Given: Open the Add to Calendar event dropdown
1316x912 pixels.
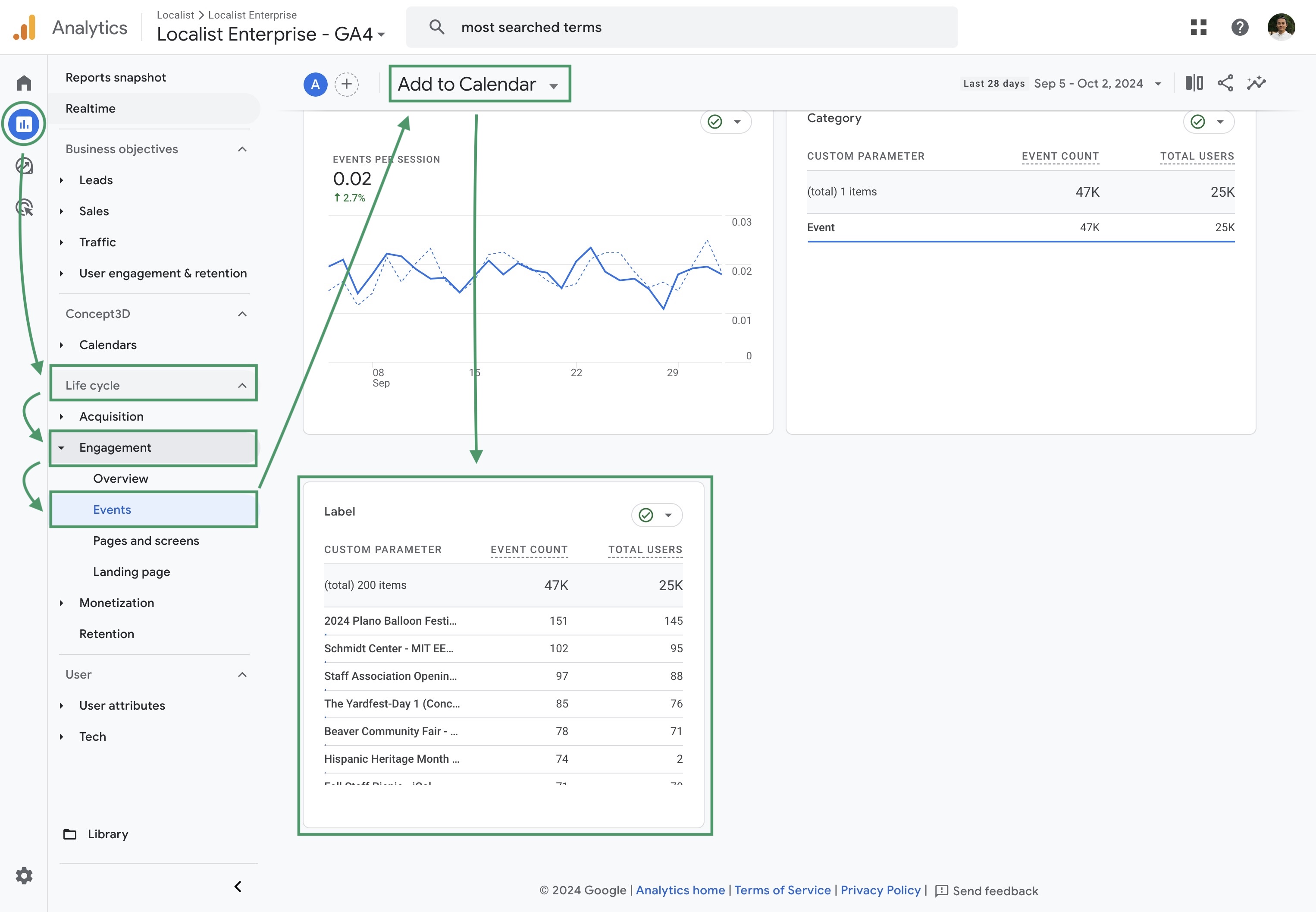Looking at the screenshot, I should click(479, 84).
